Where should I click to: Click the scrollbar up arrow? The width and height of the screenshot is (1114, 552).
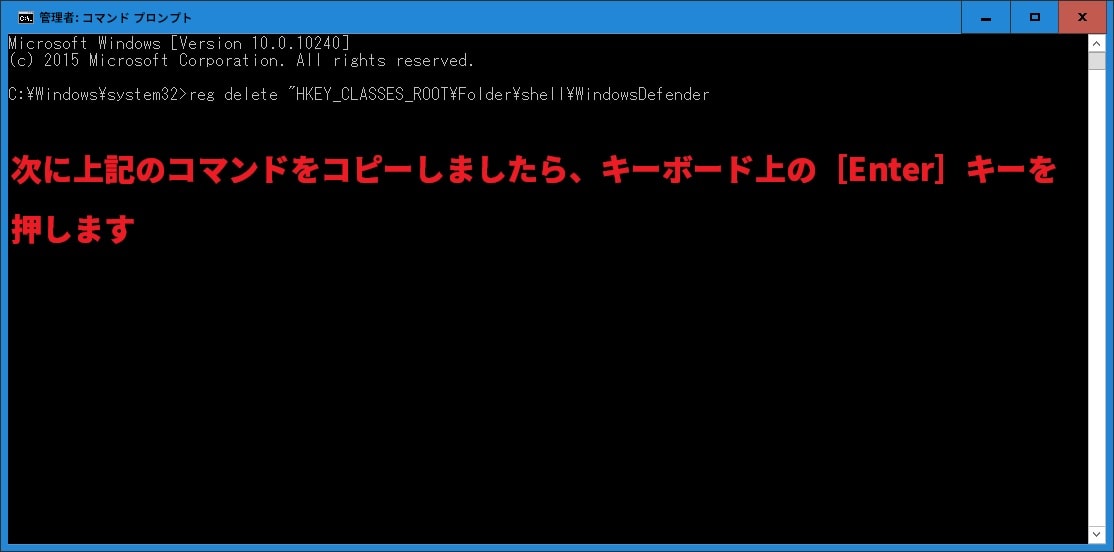(x=1096, y=43)
